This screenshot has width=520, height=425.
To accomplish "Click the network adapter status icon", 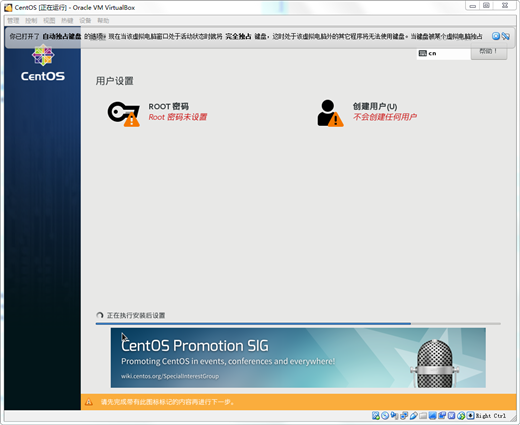I will coord(404,415).
